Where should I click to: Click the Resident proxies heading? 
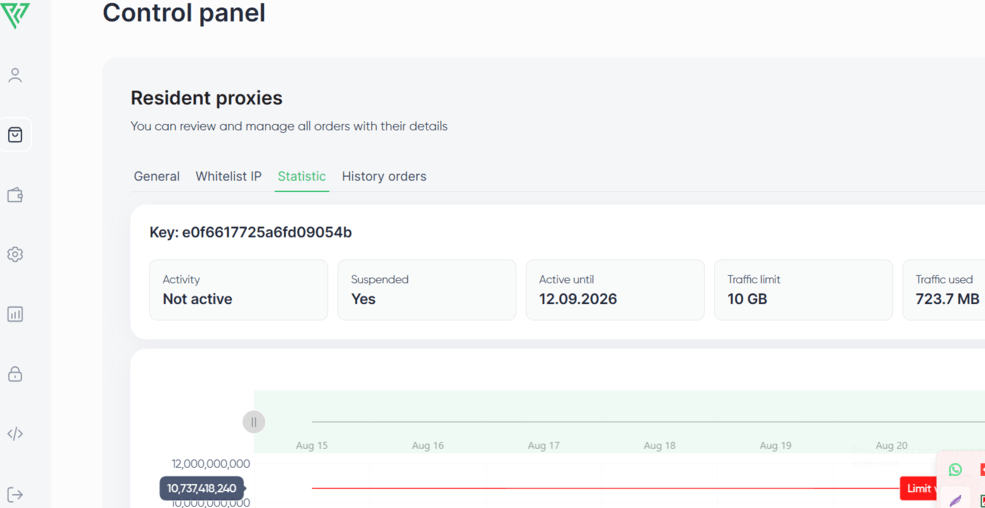coord(207,98)
